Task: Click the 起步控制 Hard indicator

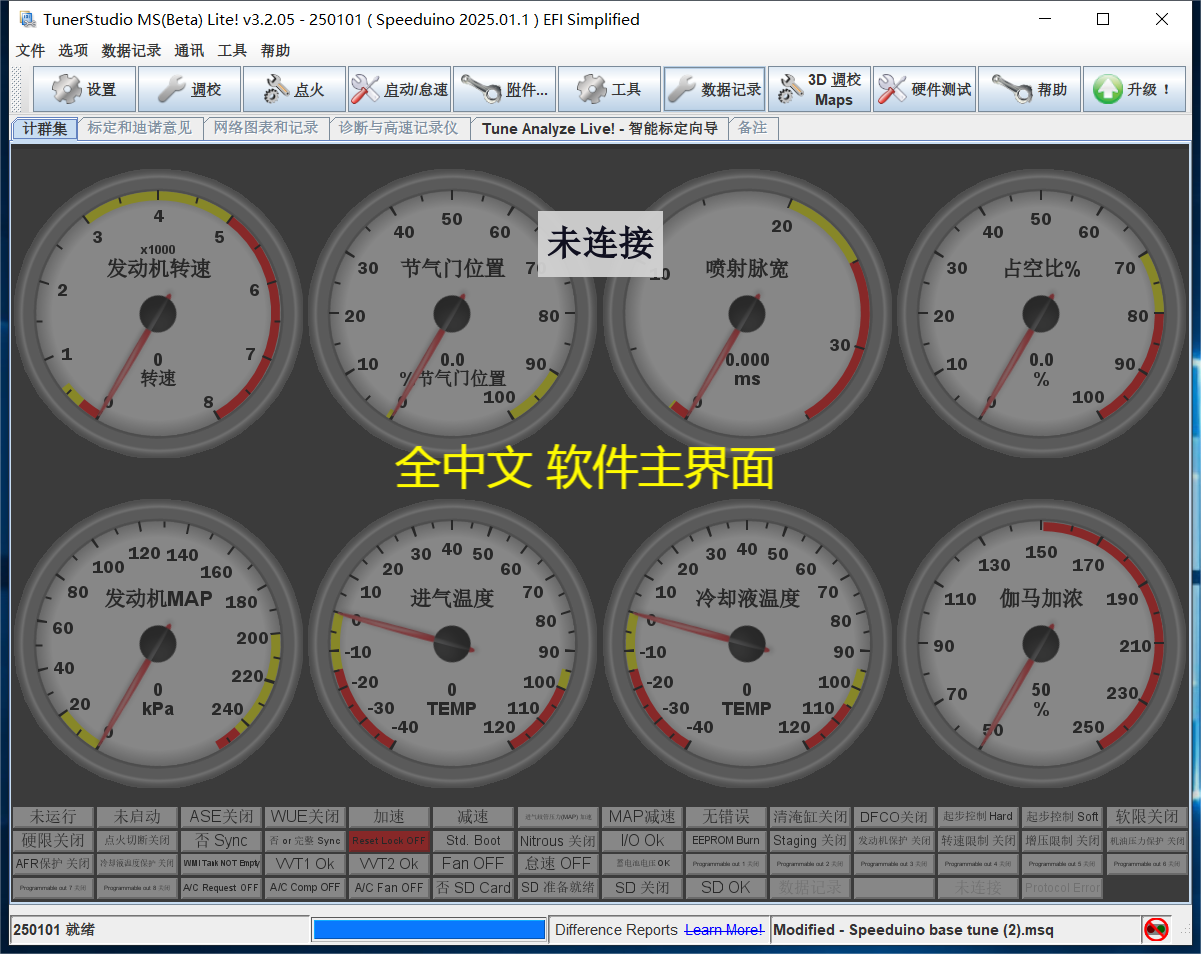Action: pyautogui.click(x=978, y=817)
